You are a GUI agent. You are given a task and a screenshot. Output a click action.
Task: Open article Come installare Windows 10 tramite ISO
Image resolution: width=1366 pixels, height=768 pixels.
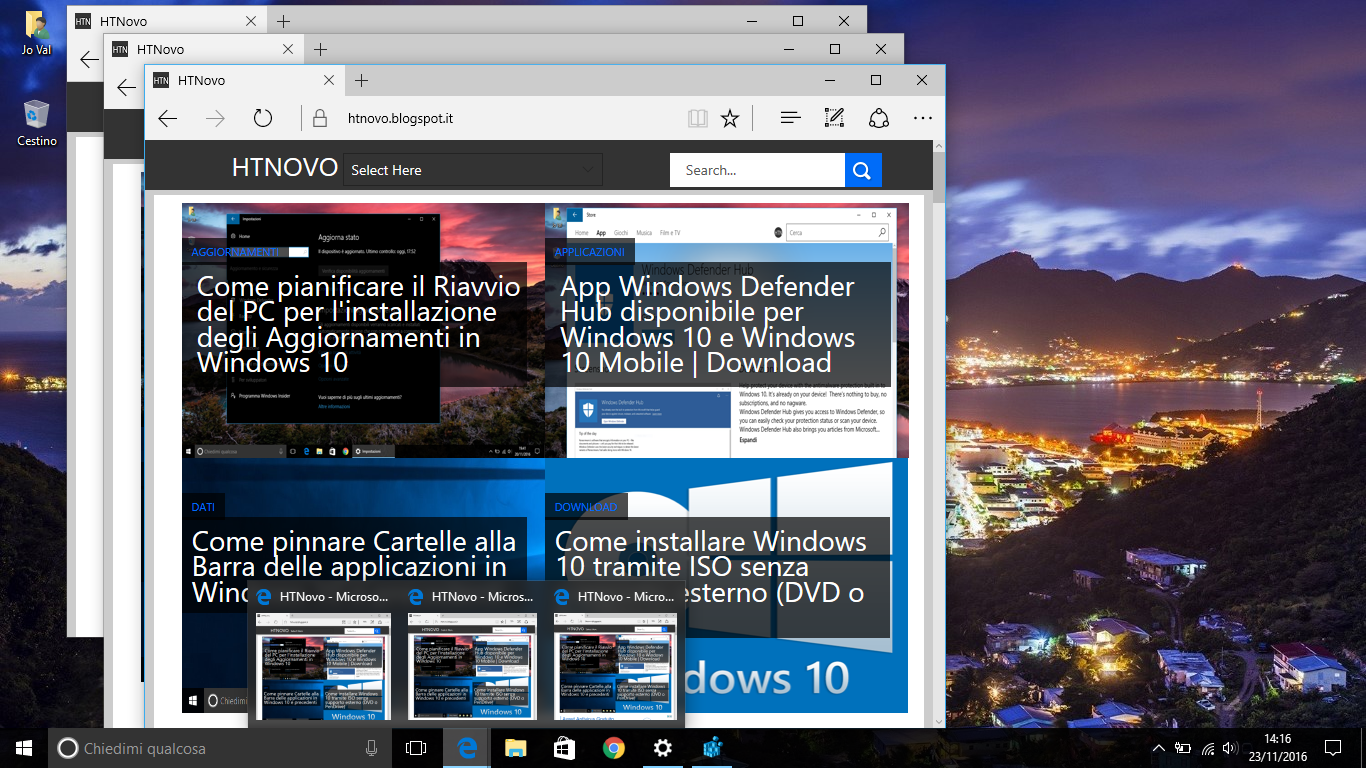click(x=711, y=567)
